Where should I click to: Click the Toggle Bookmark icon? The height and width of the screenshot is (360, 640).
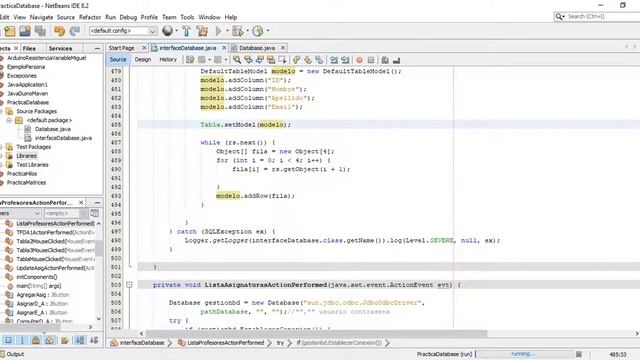(x=319, y=60)
